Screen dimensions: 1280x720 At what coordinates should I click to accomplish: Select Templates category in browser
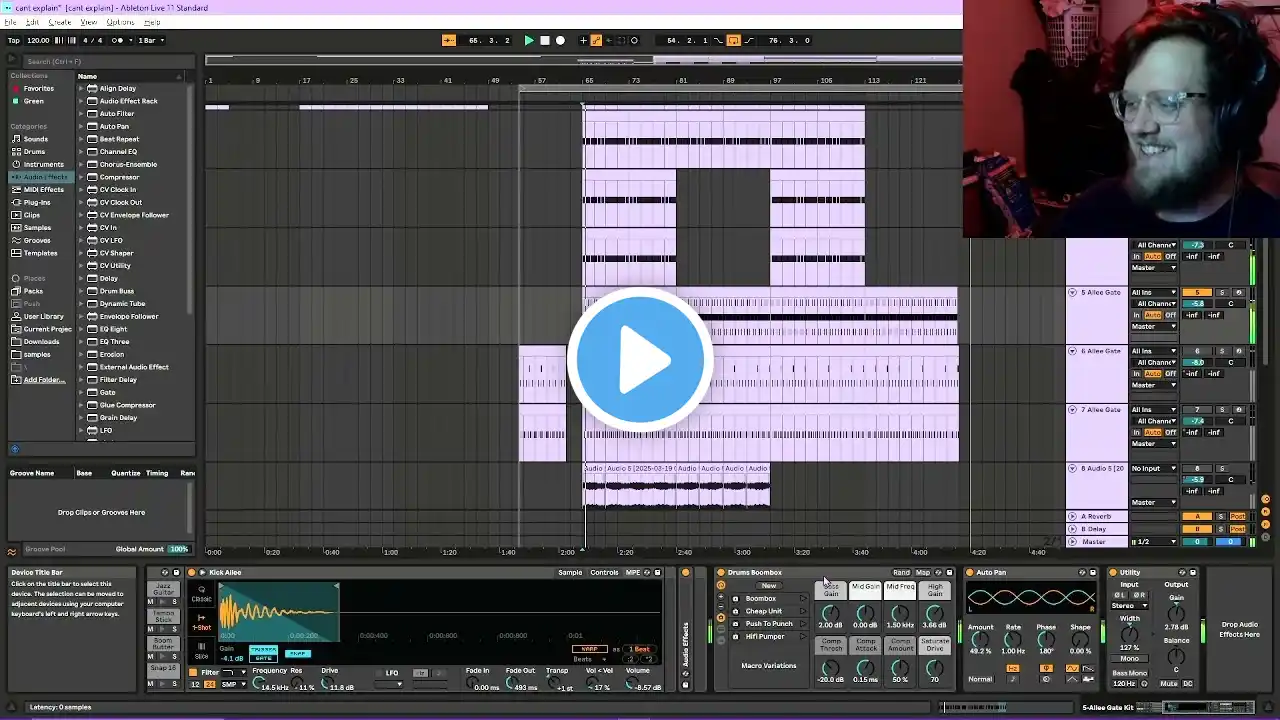(40, 253)
